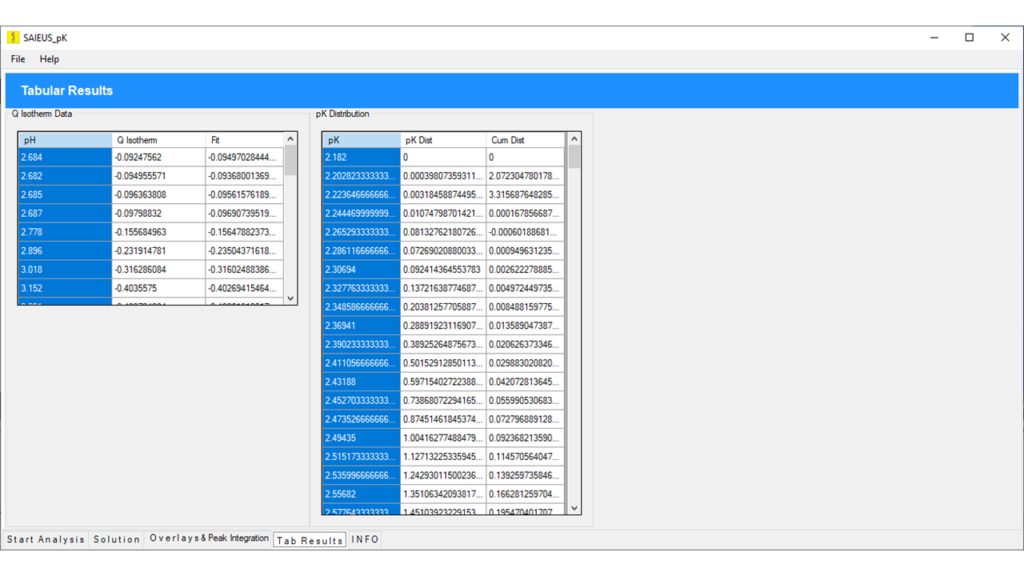Screen dimensions: 1024x576
Task: Click Fit value -0.31602488386
Action: (245, 269)
